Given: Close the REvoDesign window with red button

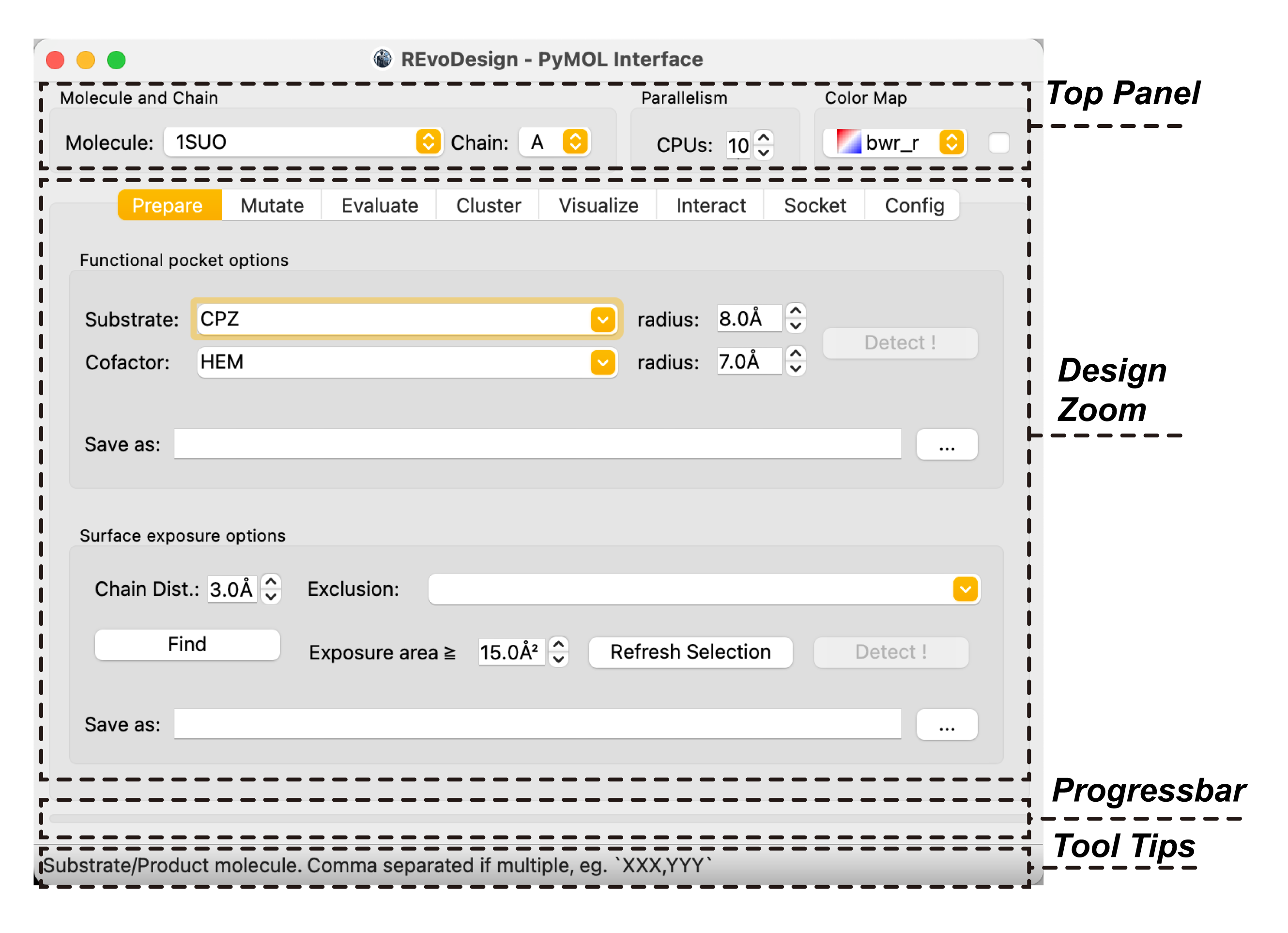Looking at the screenshot, I should tap(55, 60).
